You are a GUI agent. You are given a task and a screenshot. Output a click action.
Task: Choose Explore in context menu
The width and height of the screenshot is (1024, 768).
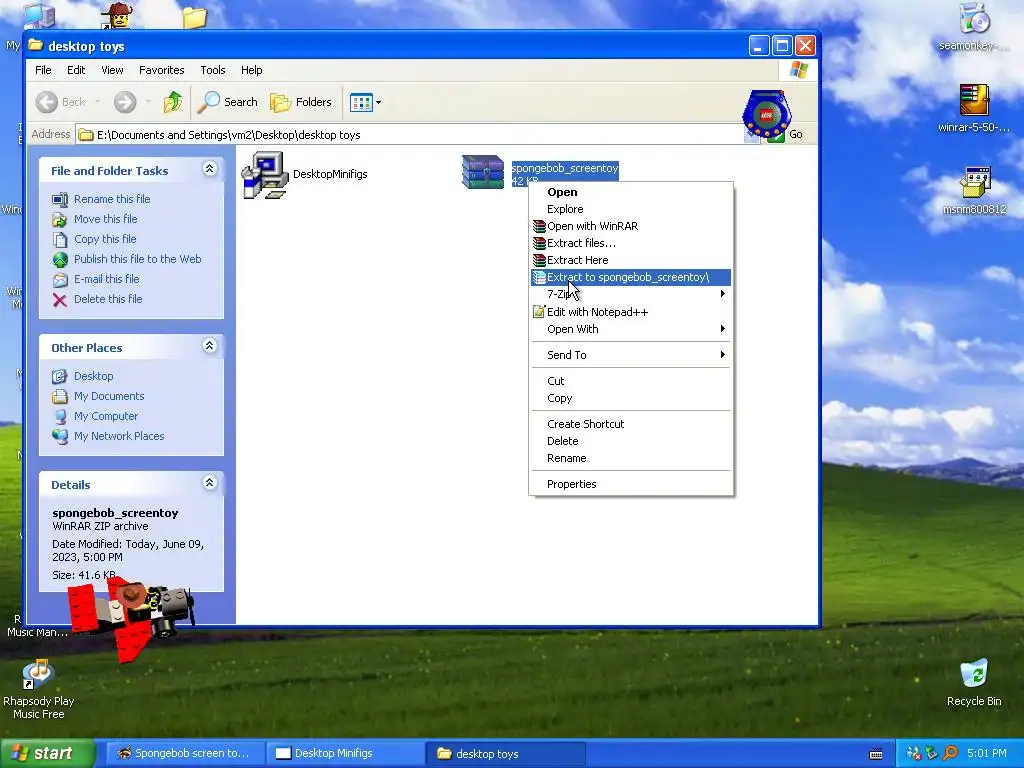point(630,209)
